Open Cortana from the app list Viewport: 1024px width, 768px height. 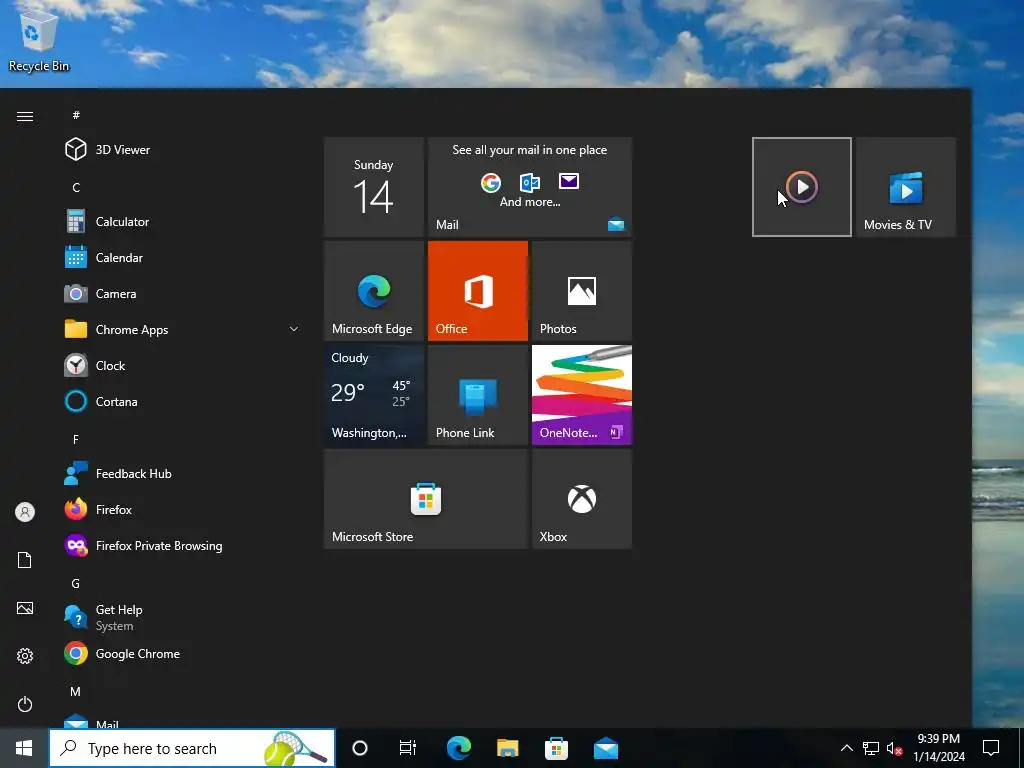point(183,401)
